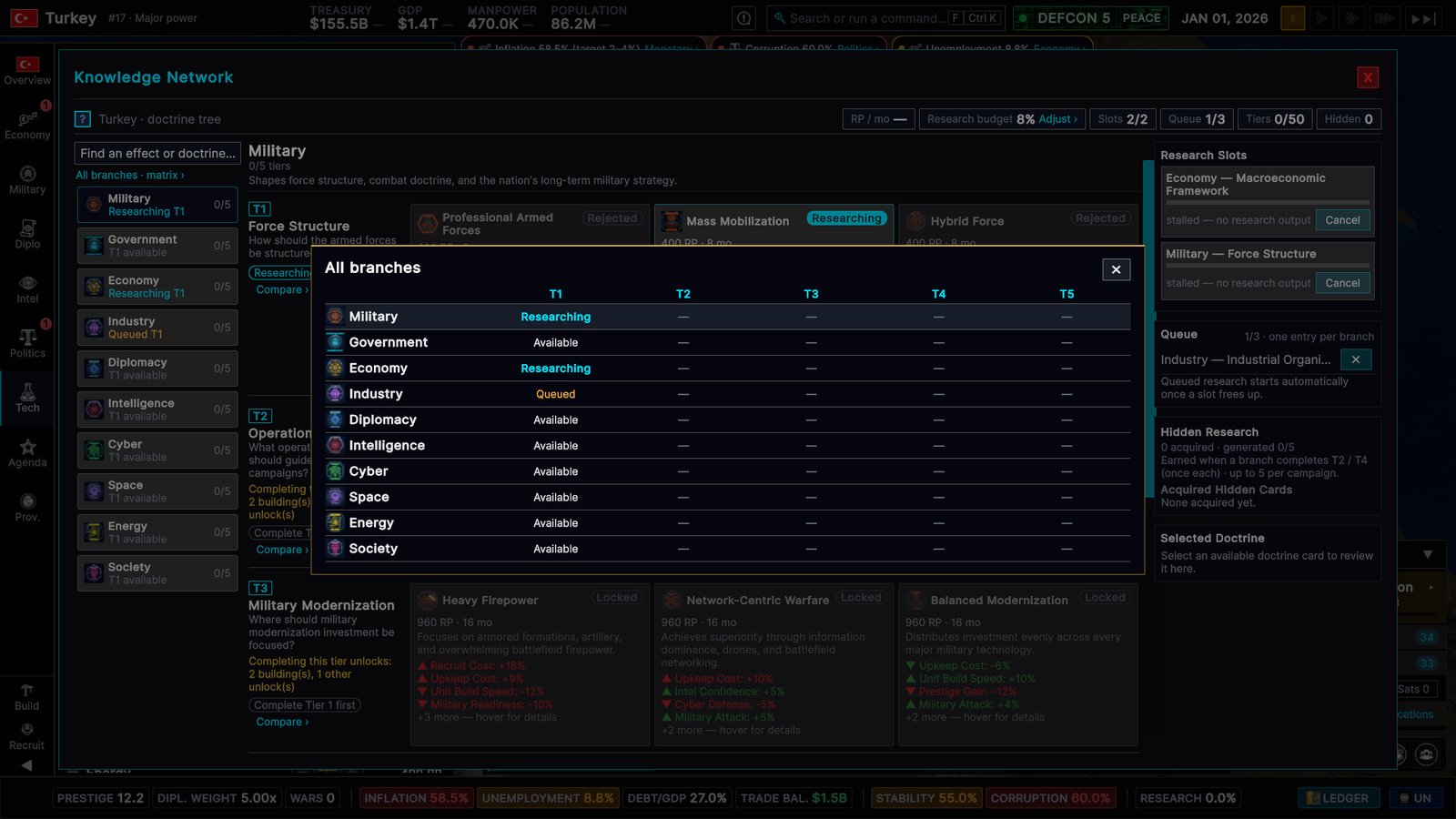This screenshot has width=1456, height=819.
Task: Open the Prov. sidebar section
Action: [27, 508]
